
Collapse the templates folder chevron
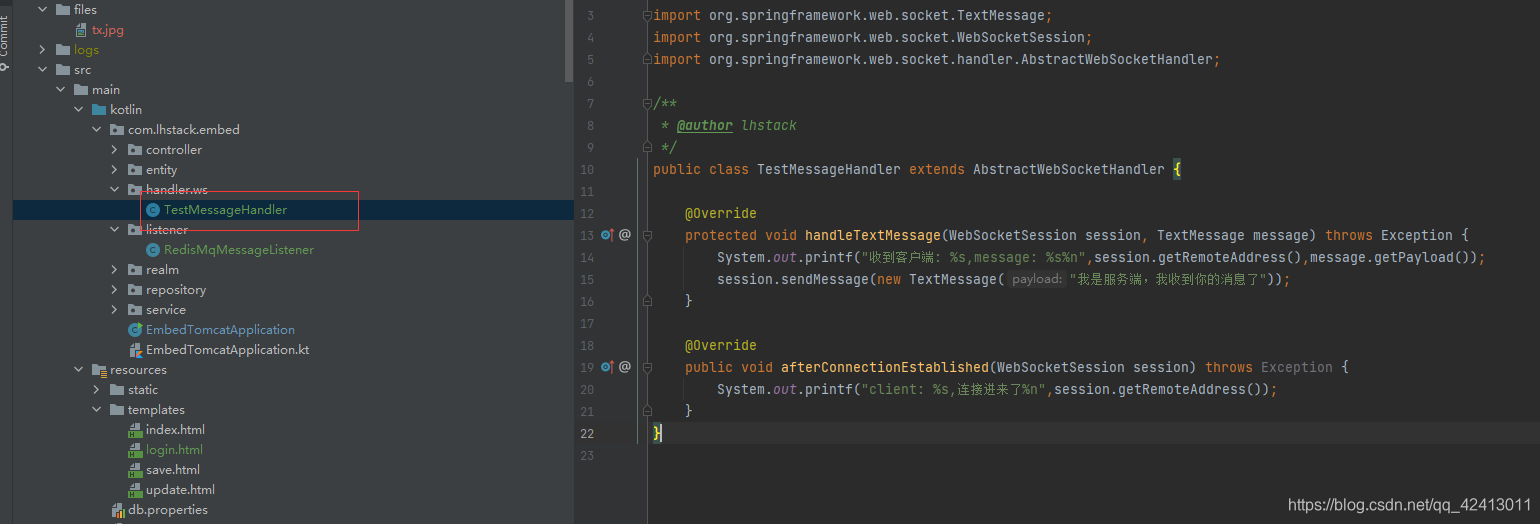pos(96,409)
